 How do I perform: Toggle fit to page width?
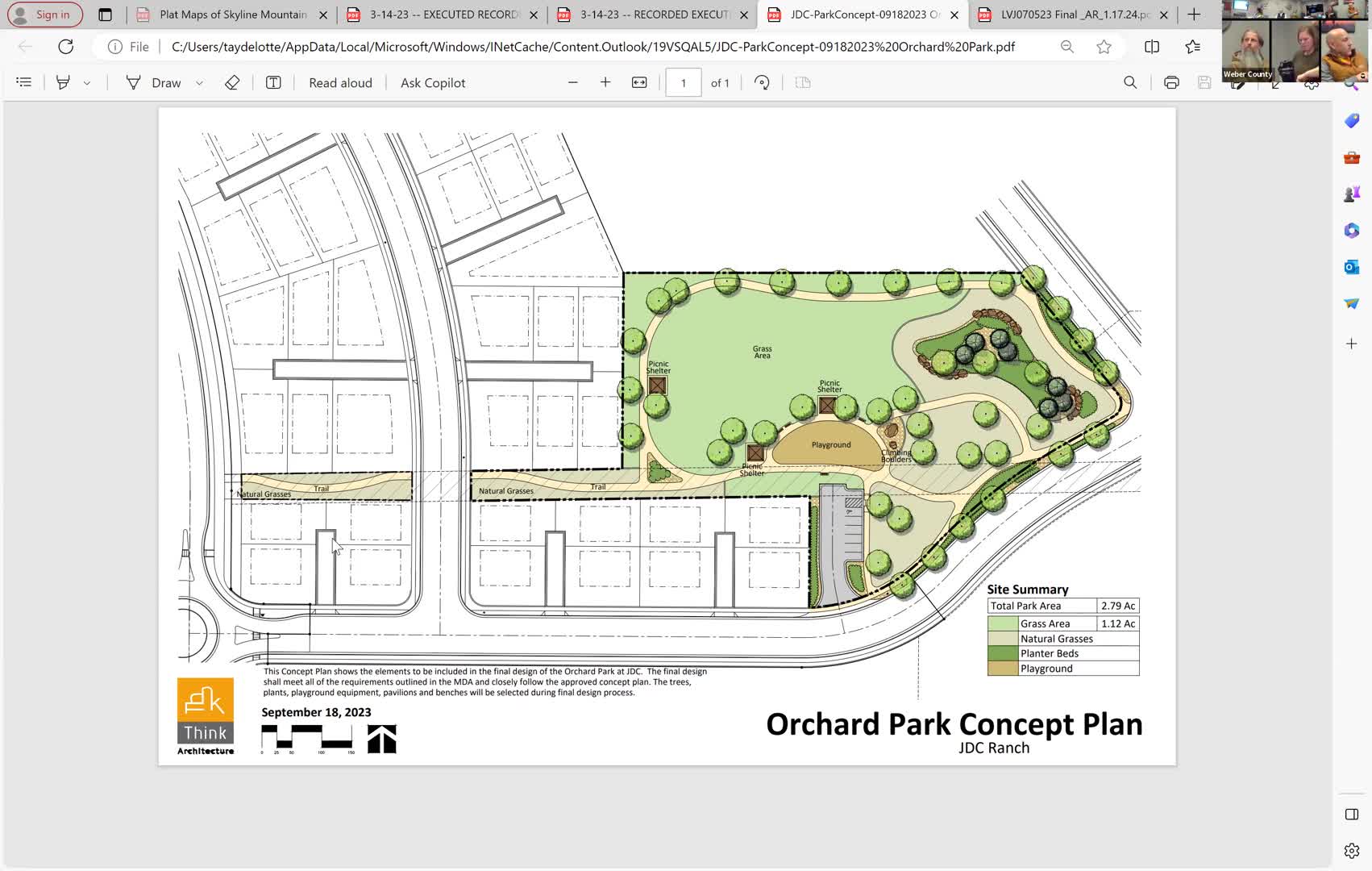tap(638, 81)
